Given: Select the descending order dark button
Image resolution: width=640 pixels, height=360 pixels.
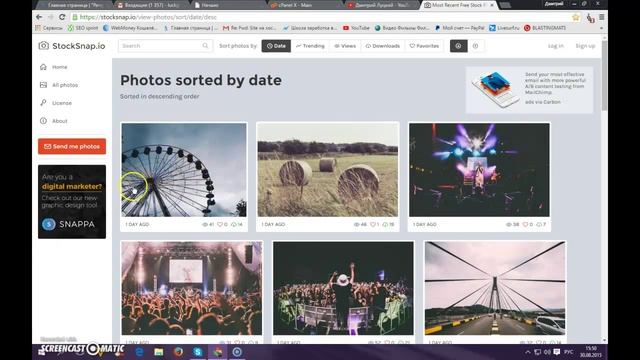Looking at the screenshot, I should (458, 46).
